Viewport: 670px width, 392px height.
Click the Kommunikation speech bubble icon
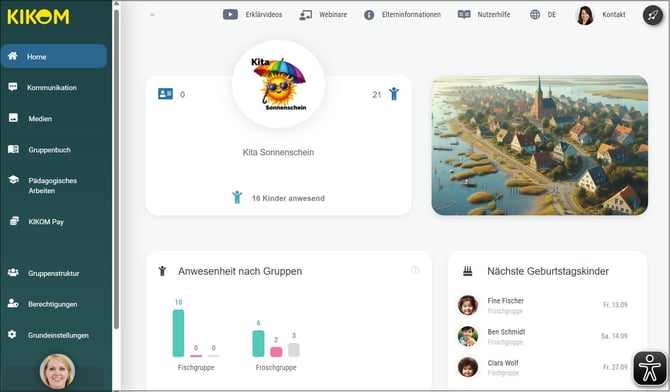[13, 87]
